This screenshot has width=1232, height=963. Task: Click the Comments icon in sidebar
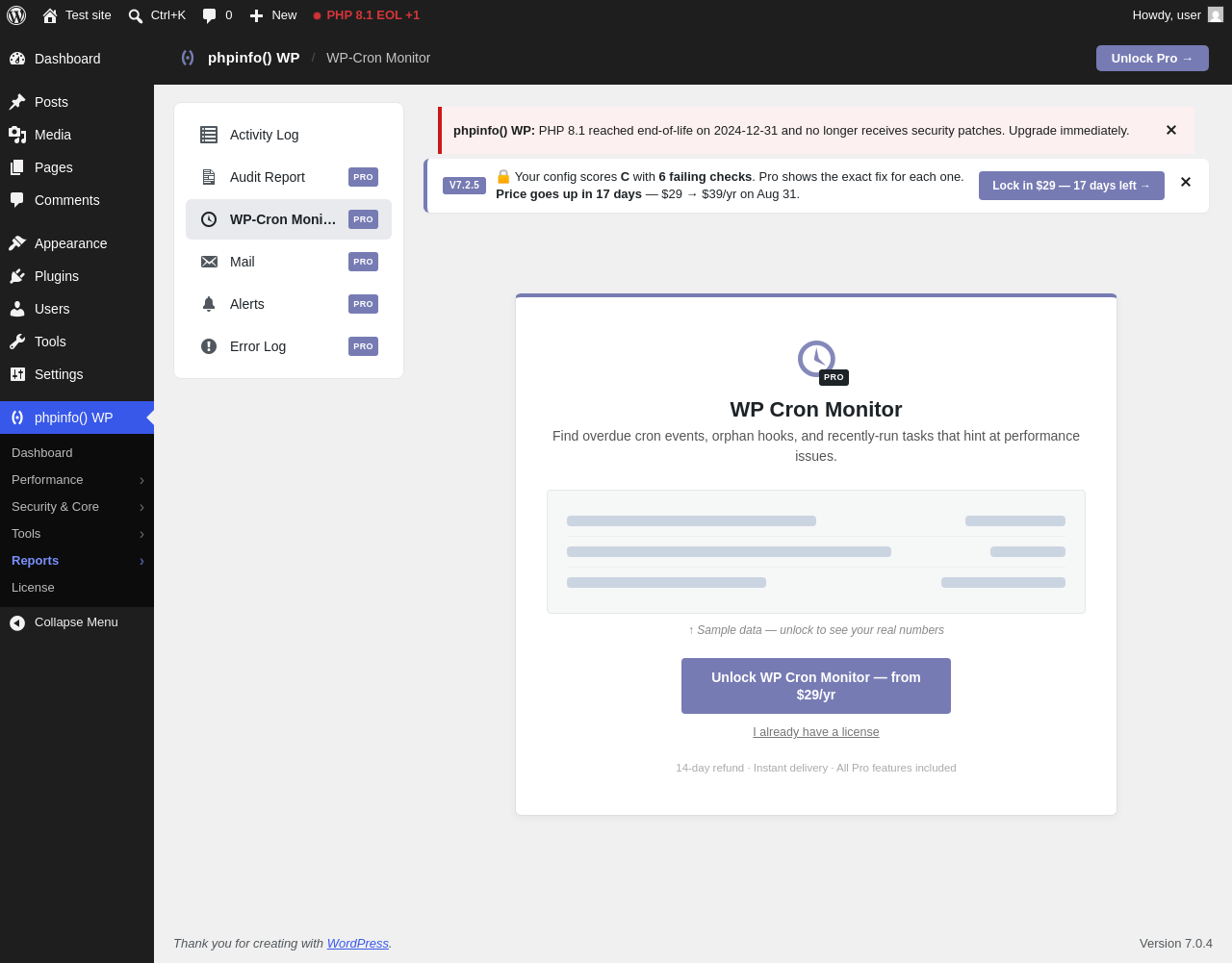point(17,200)
